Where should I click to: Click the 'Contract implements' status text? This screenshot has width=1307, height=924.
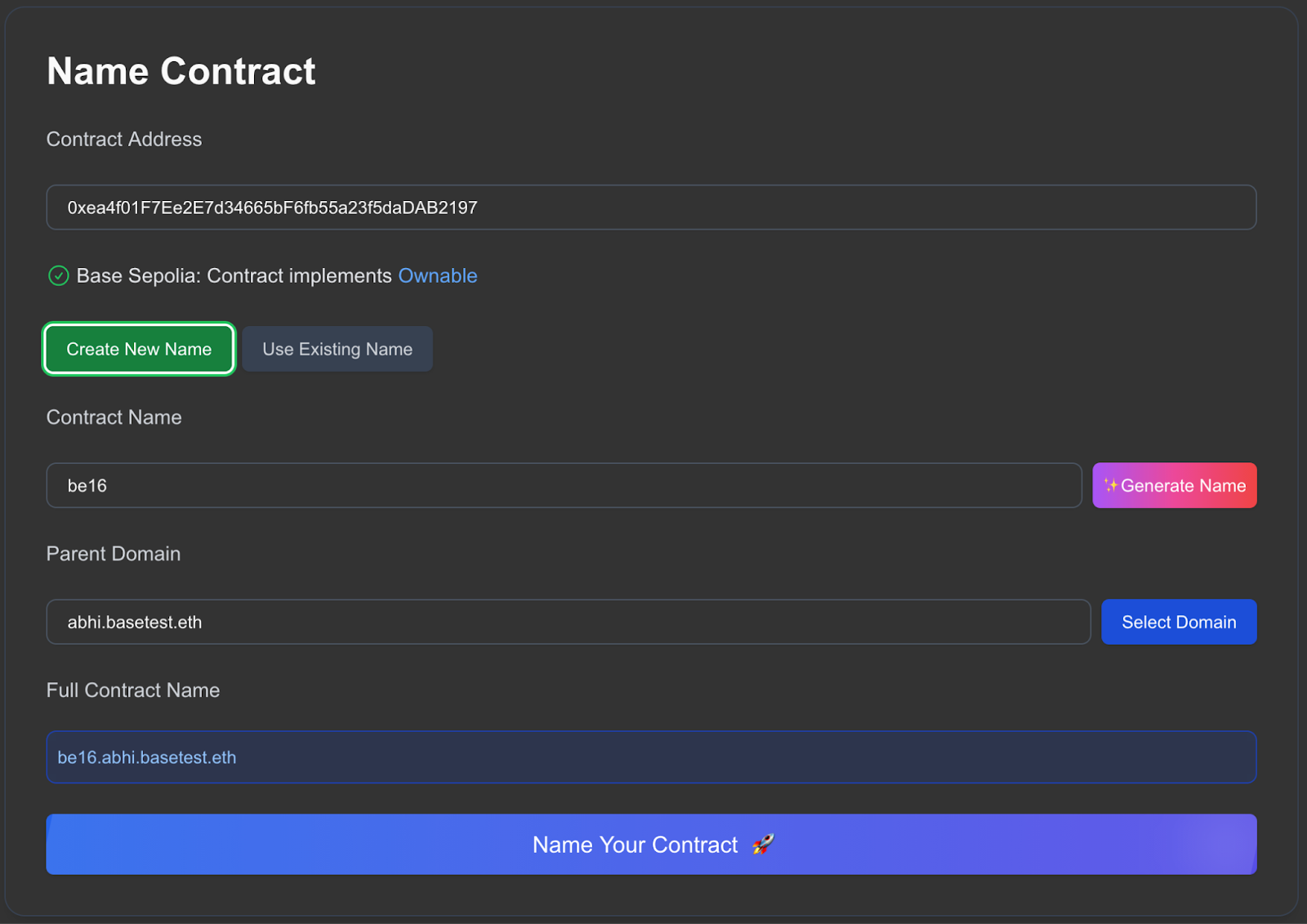(x=299, y=276)
